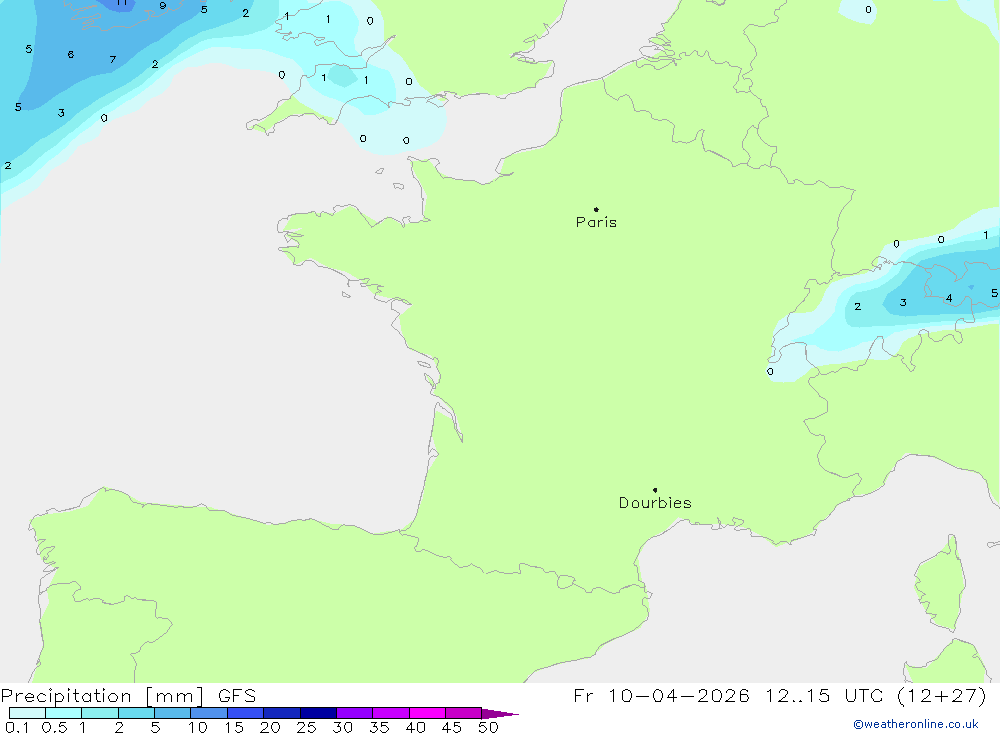Pick the 2–5 mm legend swatch
The height and width of the screenshot is (733, 1000).
coord(136,713)
